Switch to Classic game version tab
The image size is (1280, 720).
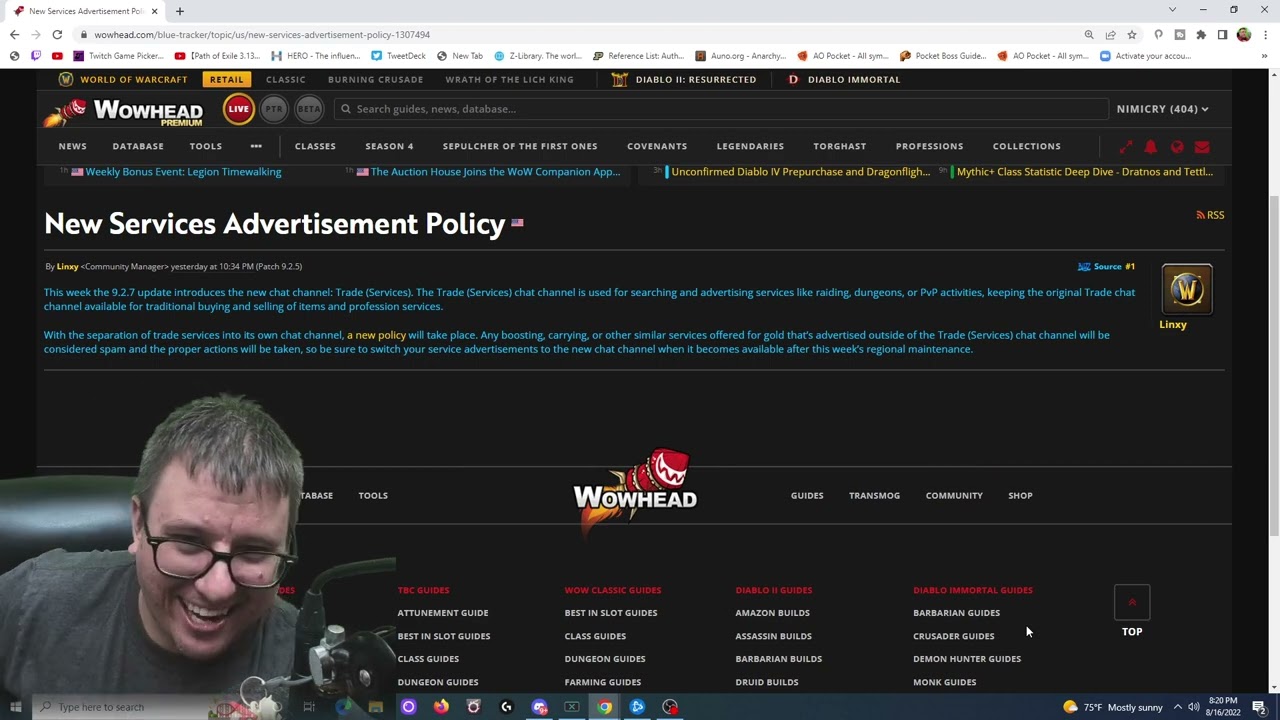[x=285, y=79]
